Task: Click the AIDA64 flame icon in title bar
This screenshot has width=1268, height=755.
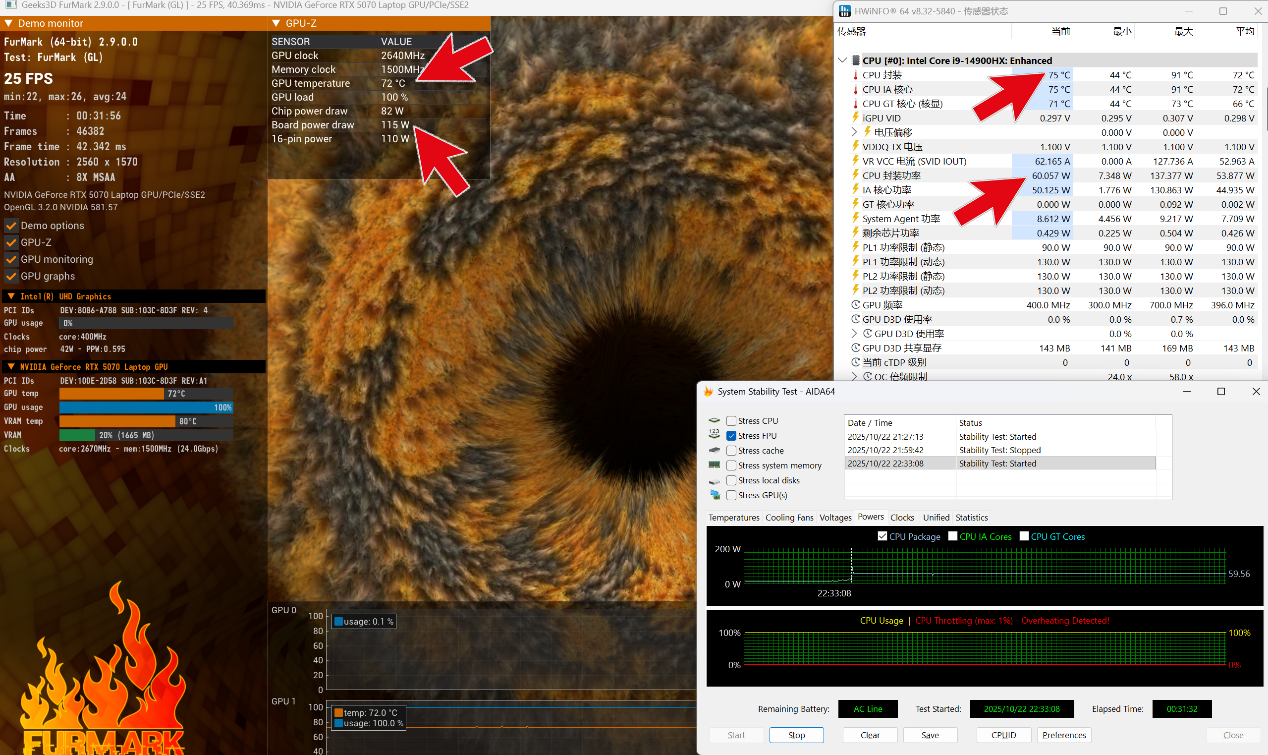Action: pos(708,392)
